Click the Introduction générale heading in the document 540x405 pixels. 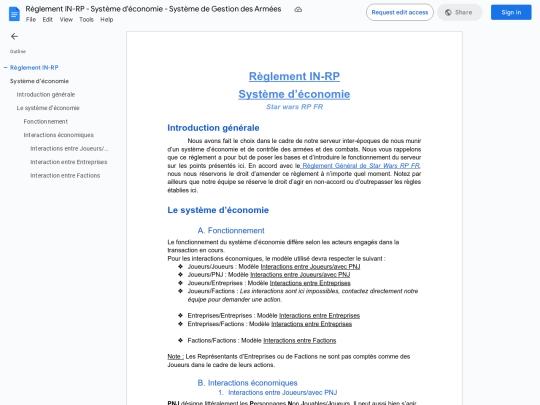coord(213,128)
